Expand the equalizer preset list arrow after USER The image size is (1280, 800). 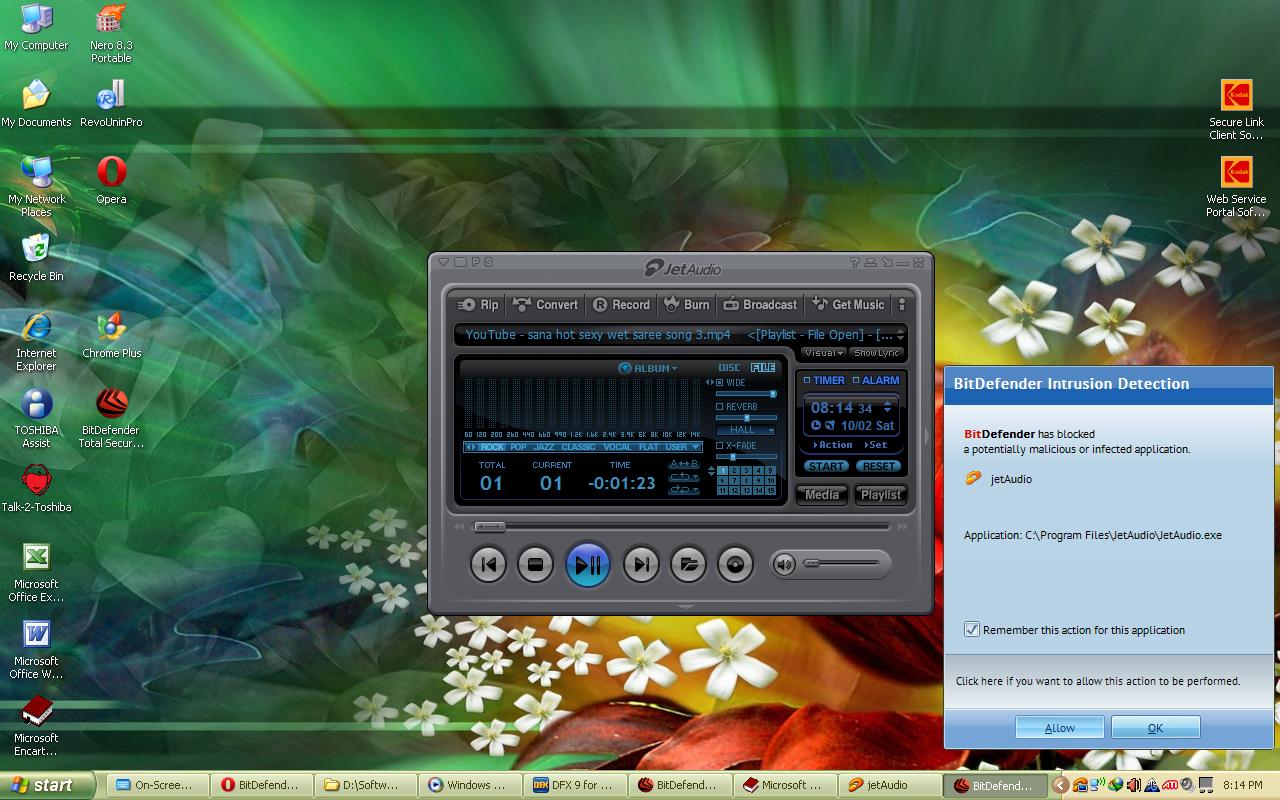pos(696,447)
